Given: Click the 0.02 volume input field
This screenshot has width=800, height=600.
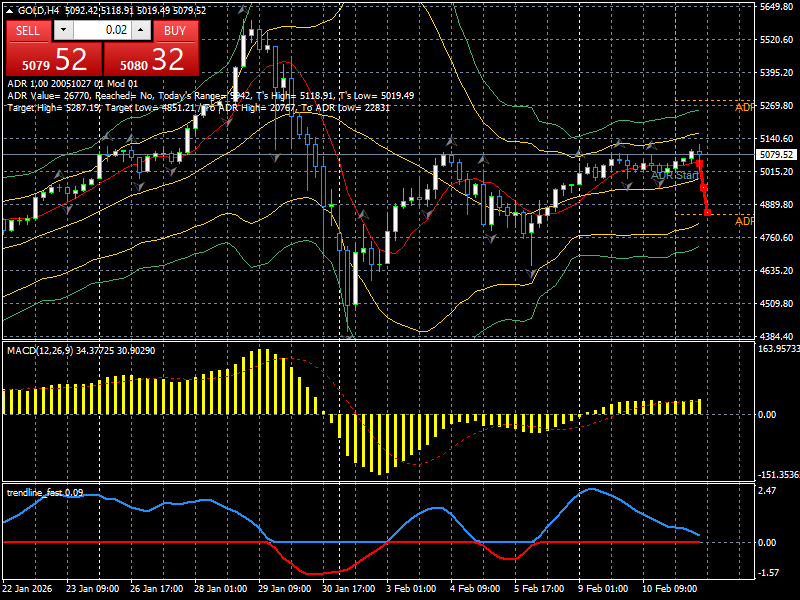Looking at the screenshot, I should click(x=102, y=30).
